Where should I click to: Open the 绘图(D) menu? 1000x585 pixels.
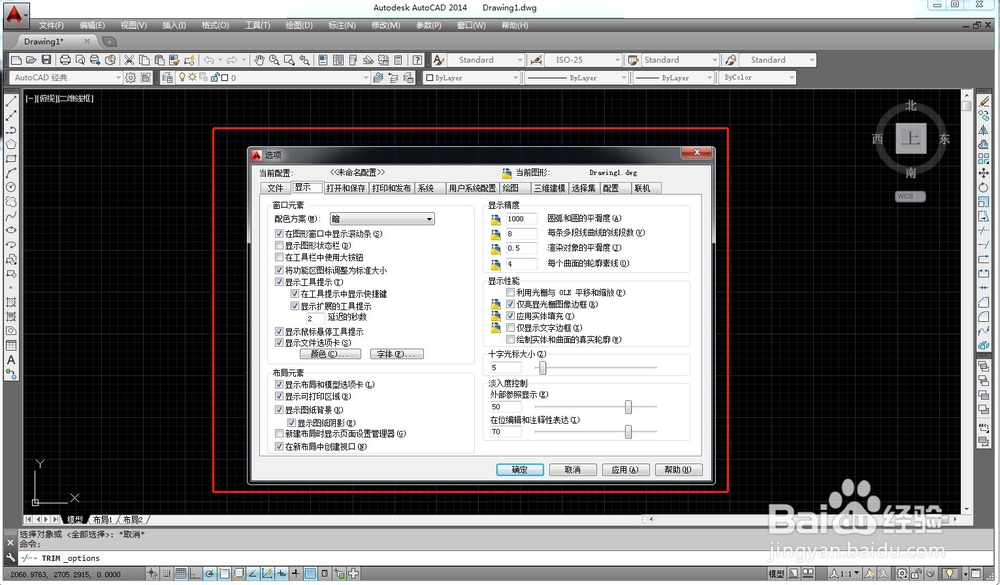(x=298, y=26)
